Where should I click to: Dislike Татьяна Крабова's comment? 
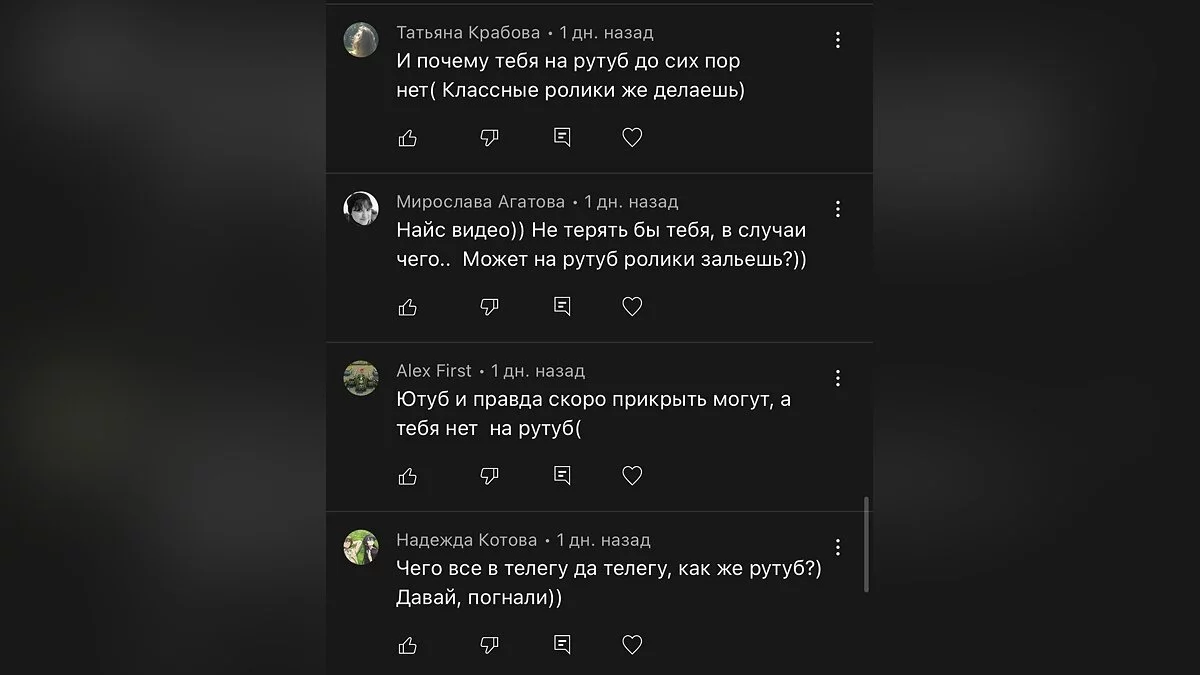[489, 138]
